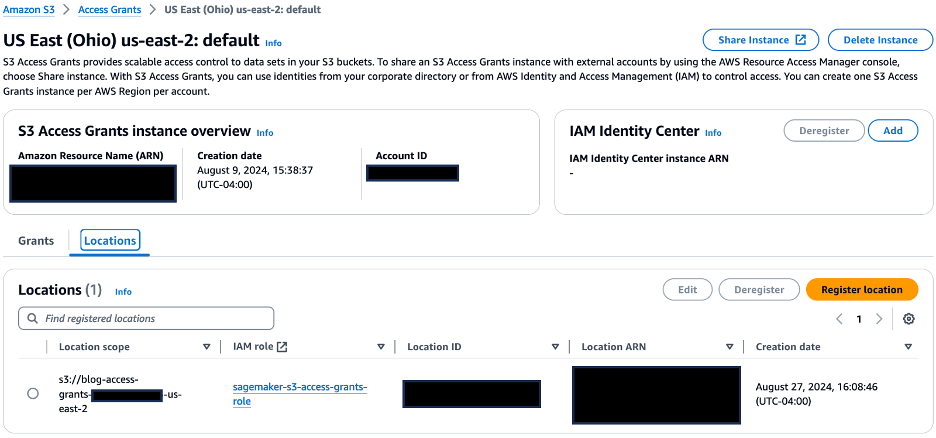Click Deregister in IAM Identity Center panel
The image size is (936, 438).
824,131
